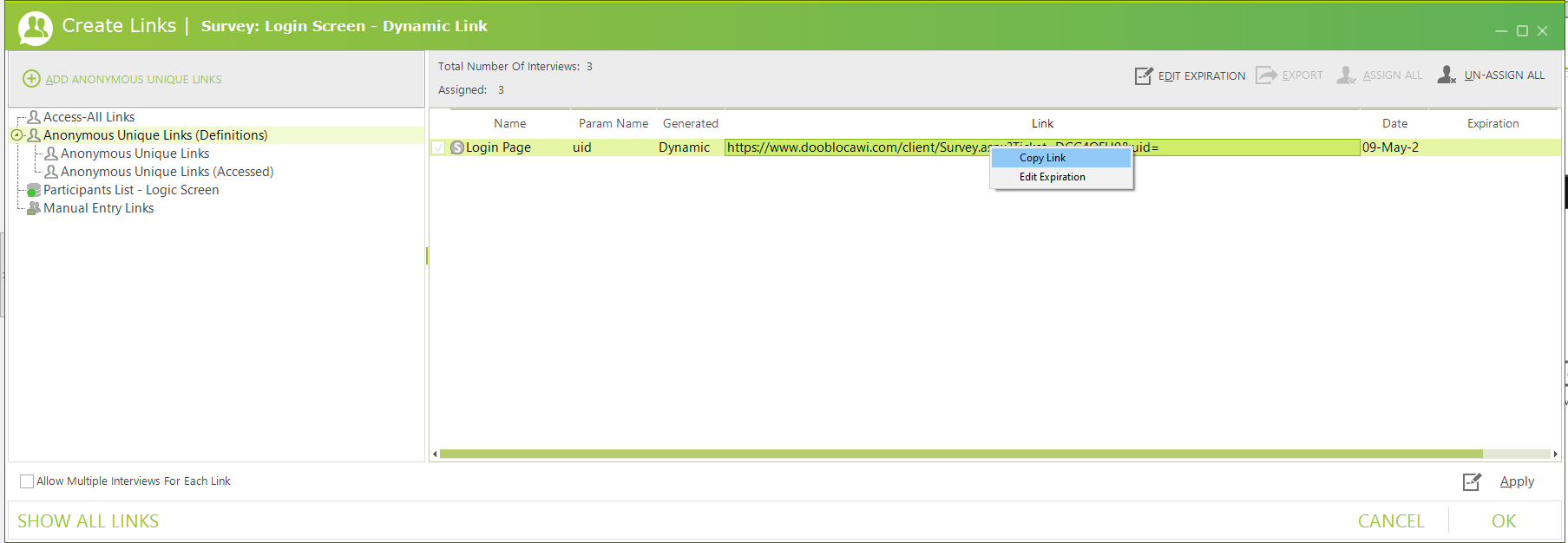The width and height of the screenshot is (1568, 543).
Task: Click the Participants List database icon
Action: coord(34,190)
